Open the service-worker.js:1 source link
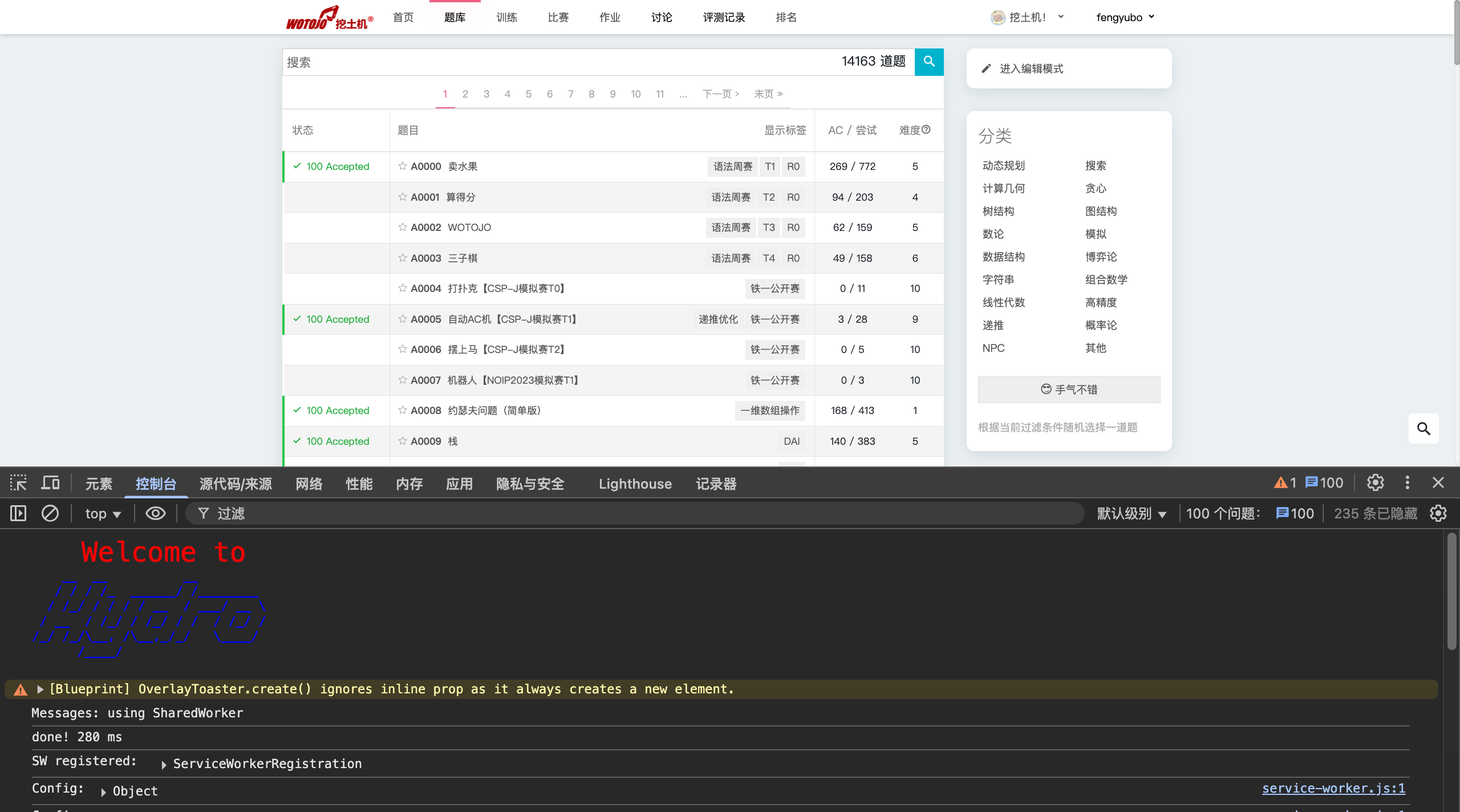This screenshot has height=812, width=1460. coord(1333,788)
